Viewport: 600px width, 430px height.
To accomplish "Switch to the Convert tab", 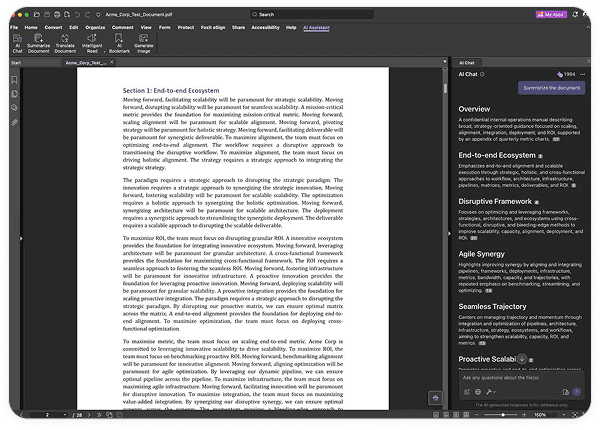I will [x=53, y=28].
